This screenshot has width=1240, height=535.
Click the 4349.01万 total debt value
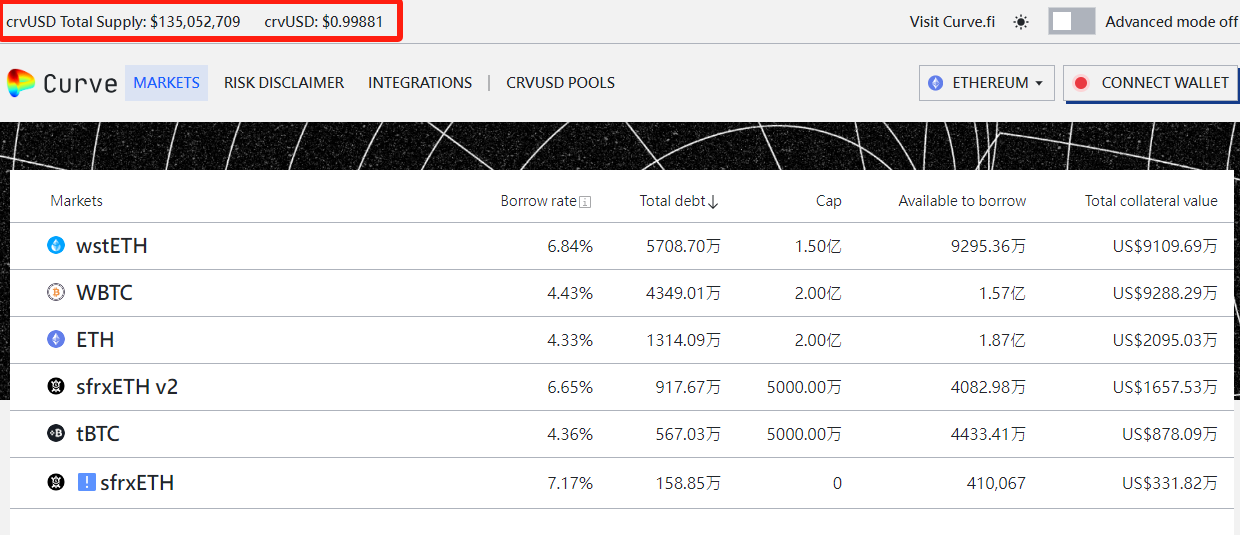click(x=683, y=293)
